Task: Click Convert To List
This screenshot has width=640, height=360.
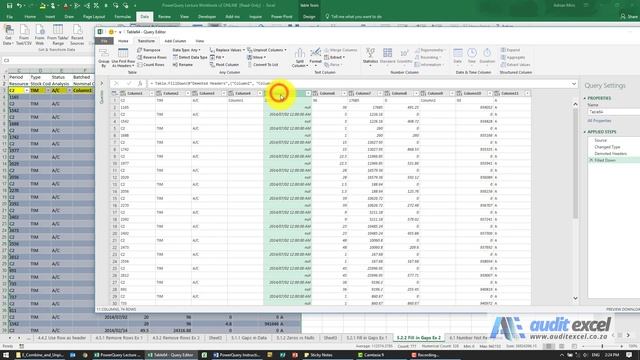Action: coord(263,65)
